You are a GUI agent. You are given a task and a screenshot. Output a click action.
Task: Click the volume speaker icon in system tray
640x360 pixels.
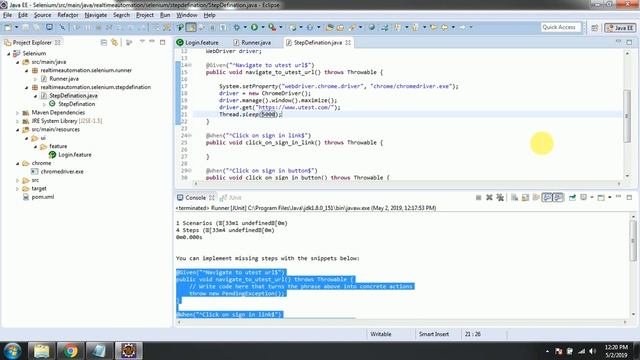[592, 351]
